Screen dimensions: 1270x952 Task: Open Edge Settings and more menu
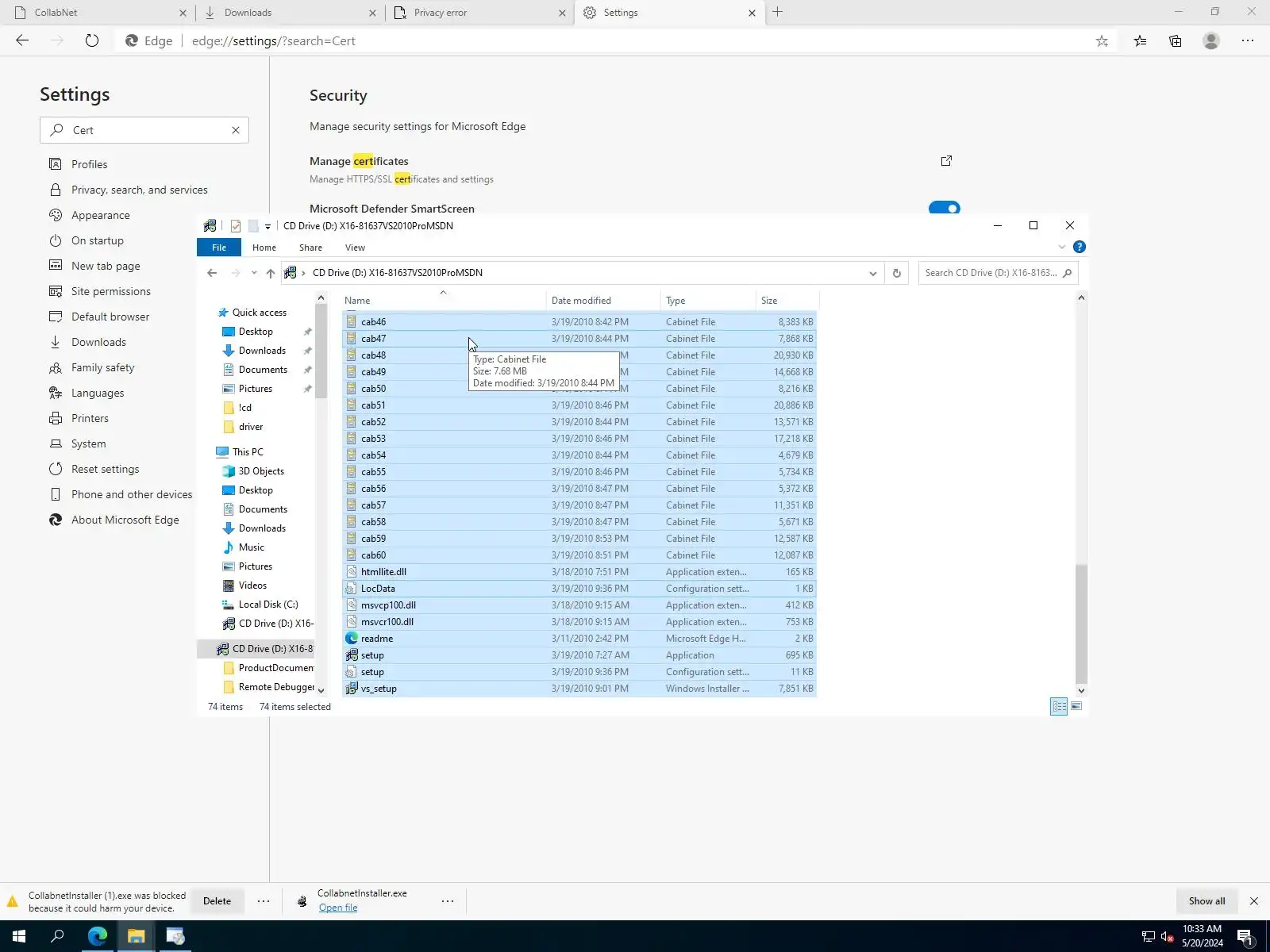(1248, 41)
